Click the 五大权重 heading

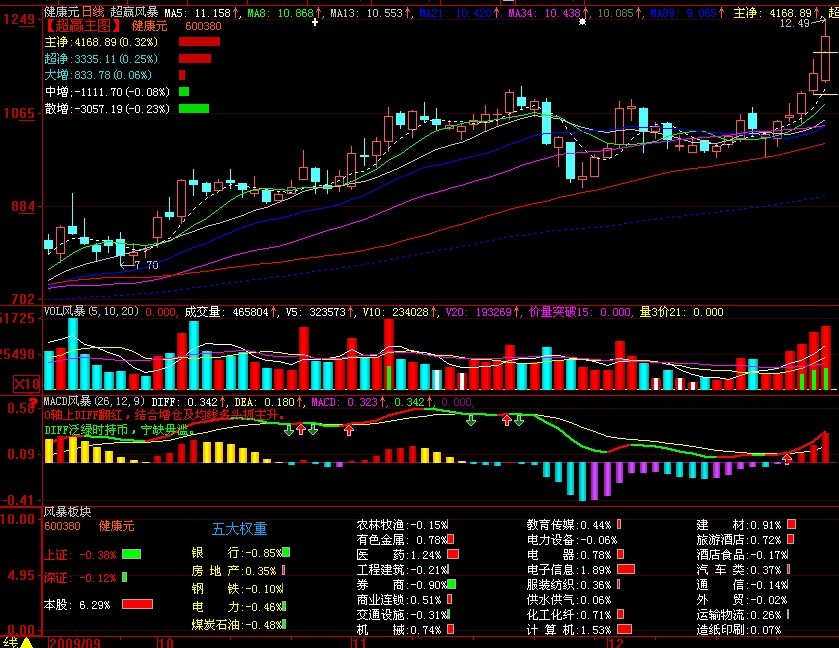tap(240, 529)
